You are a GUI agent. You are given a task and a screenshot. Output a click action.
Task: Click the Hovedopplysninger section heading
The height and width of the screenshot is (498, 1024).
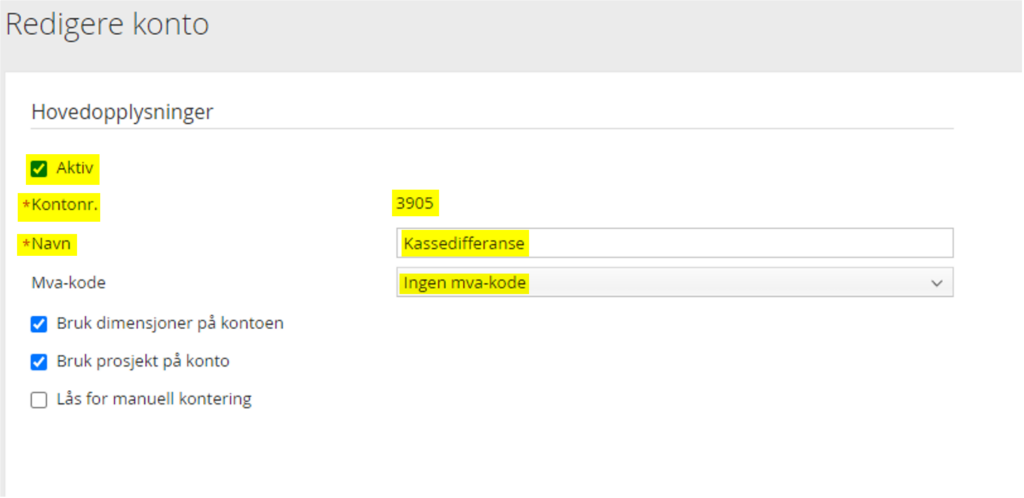122,112
